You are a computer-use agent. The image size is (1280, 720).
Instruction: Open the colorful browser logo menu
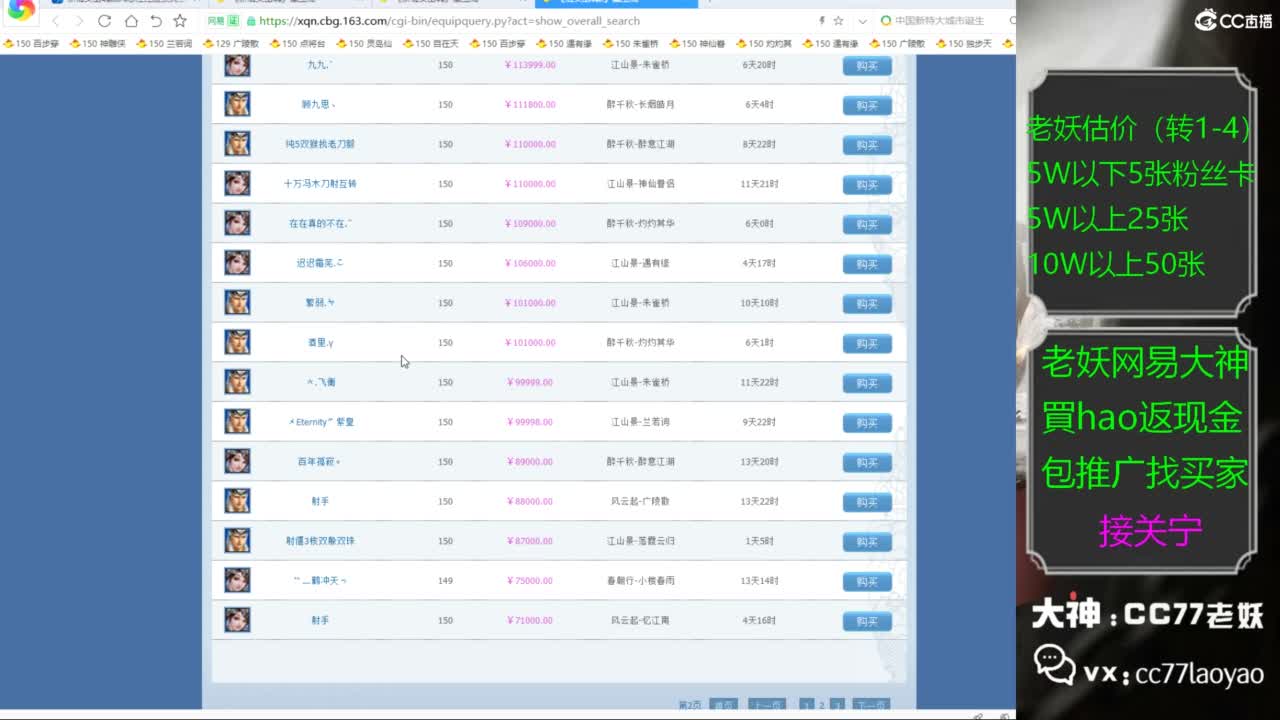coord(21,12)
